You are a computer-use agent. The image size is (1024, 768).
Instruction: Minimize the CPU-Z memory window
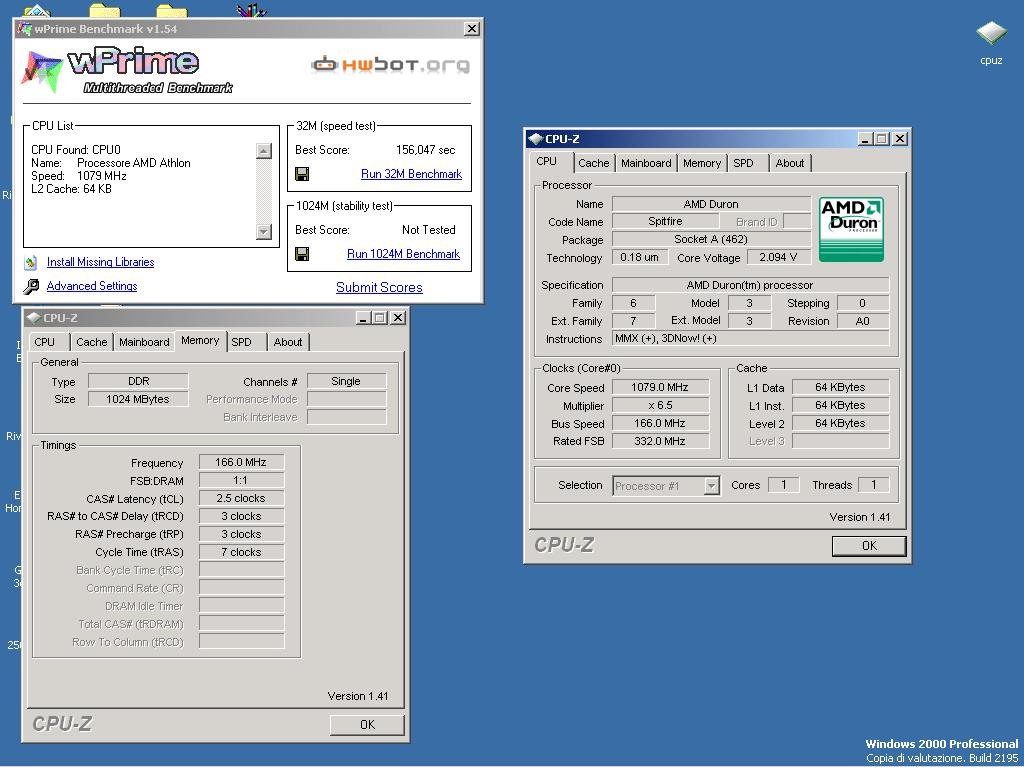(364, 317)
